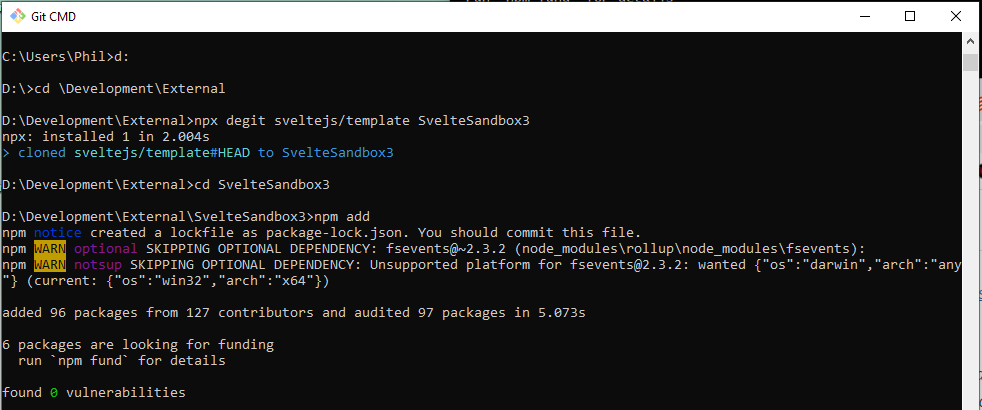Click the scrollbar up arrow

point(969,43)
